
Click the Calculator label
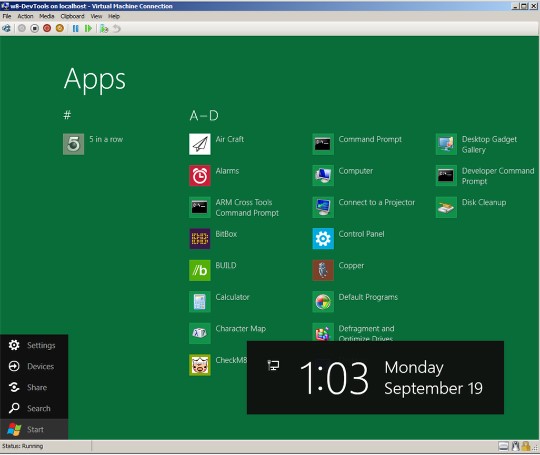(232, 297)
